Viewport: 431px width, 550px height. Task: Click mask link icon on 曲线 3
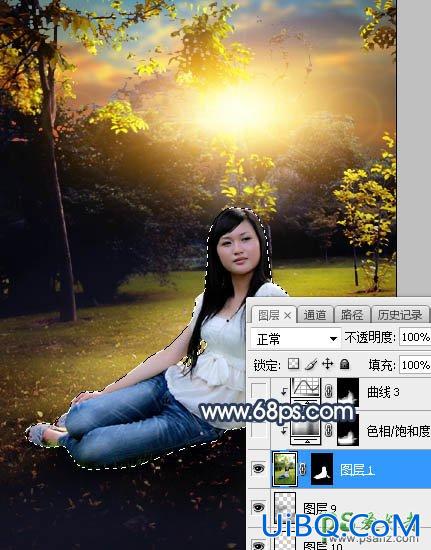click(329, 391)
